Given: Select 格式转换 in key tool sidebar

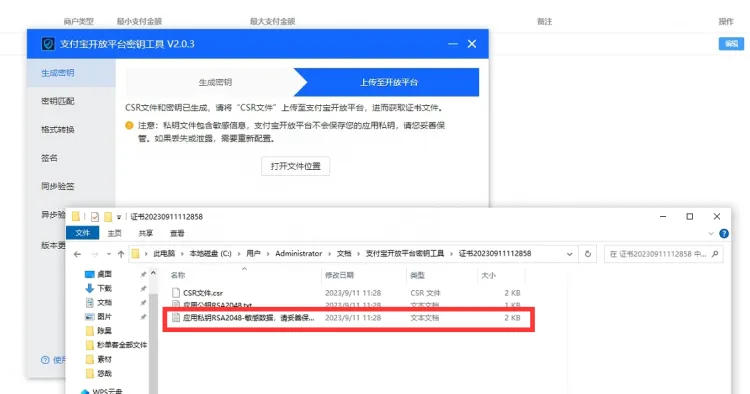Looking at the screenshot, I should point(57,130).
